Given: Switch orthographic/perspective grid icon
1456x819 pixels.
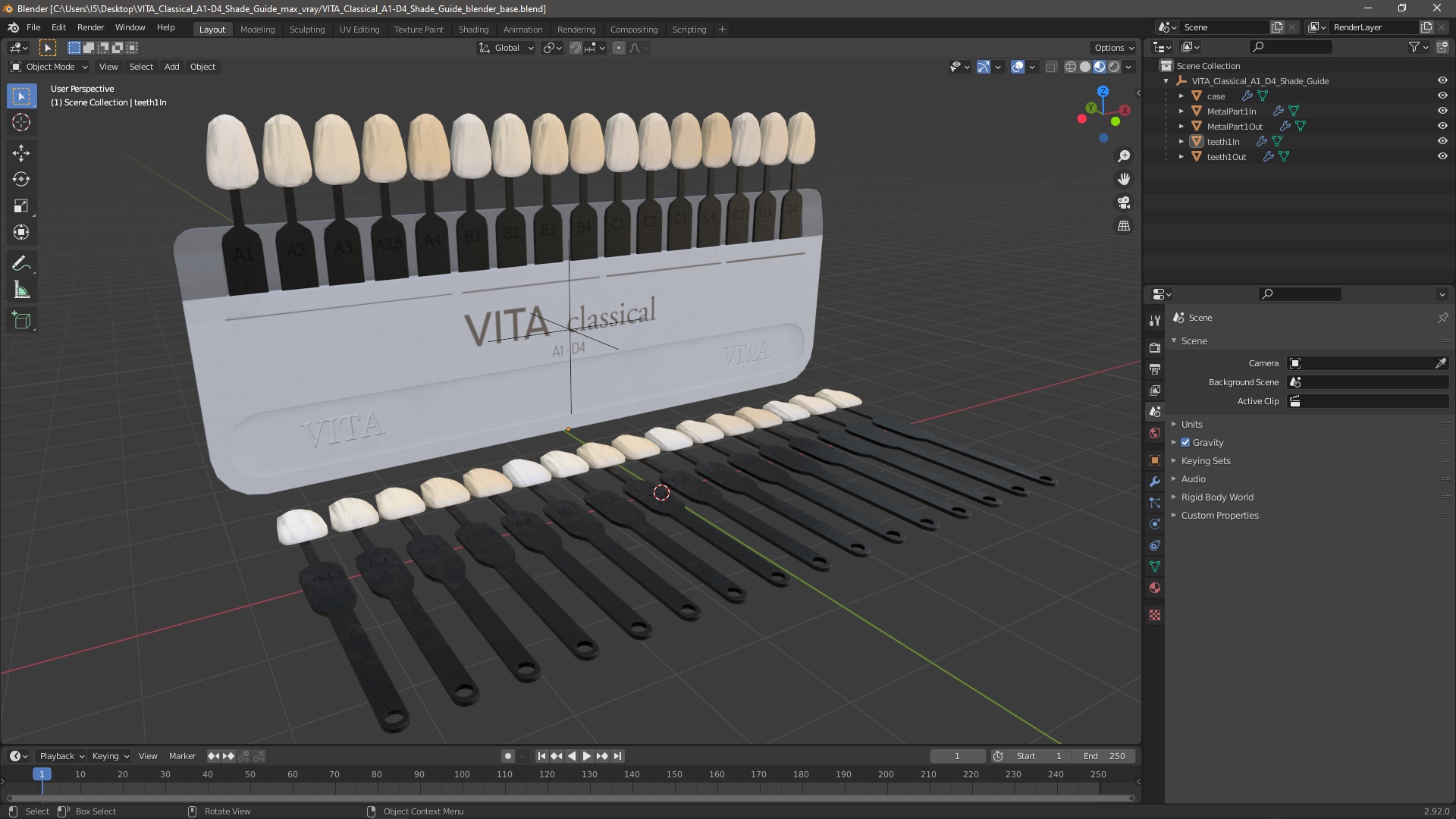Looking at the screenshot, I should pyautogui.click(x=1124, y=226).
